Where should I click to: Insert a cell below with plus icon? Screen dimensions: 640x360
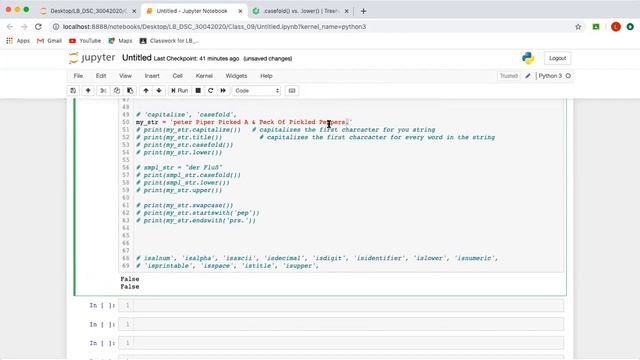(x=88, y=91)
